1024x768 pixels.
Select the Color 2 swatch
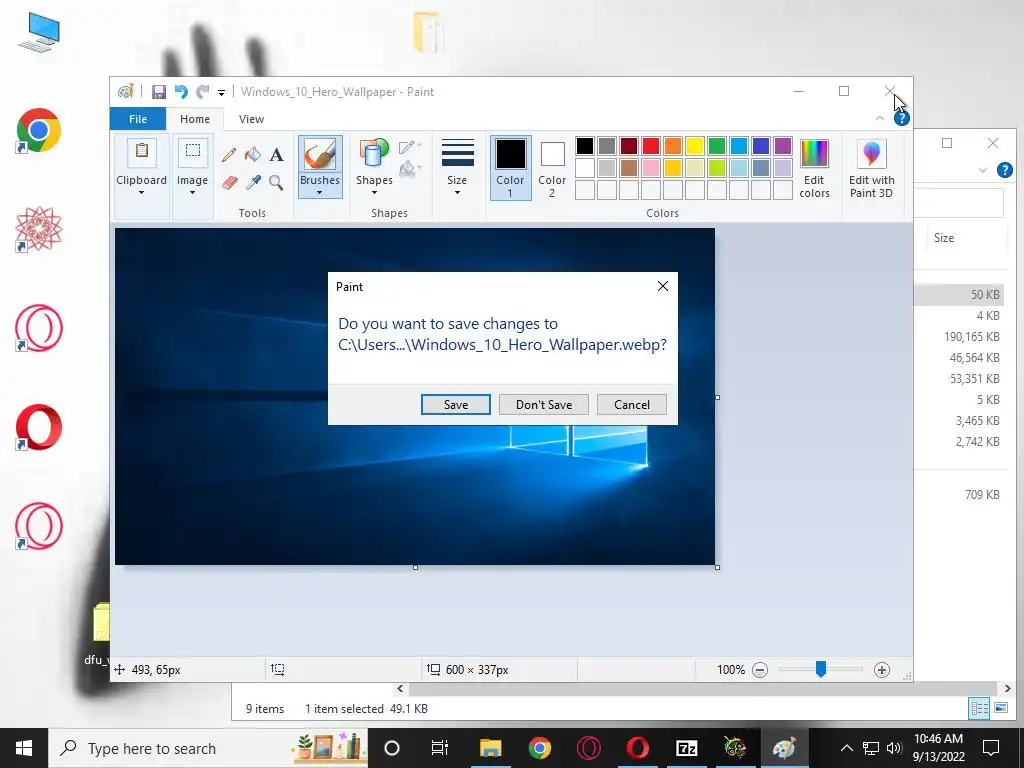click(552, 168)
